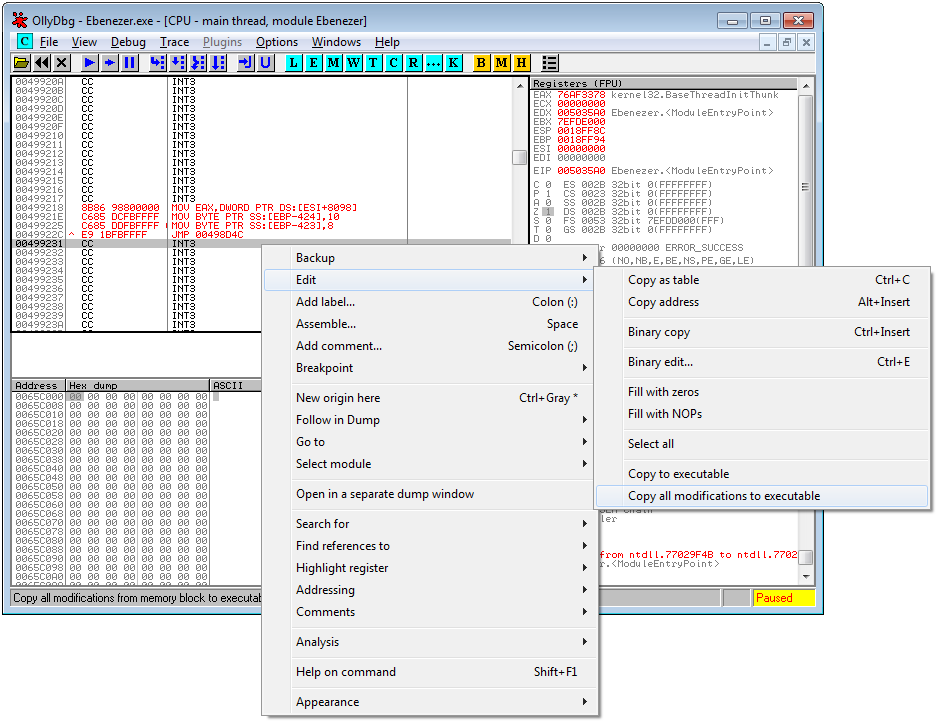Click the Open file folder toolbar icon
Screen dimensions: 940x721
pyautogui.click(x=22, y=62)
